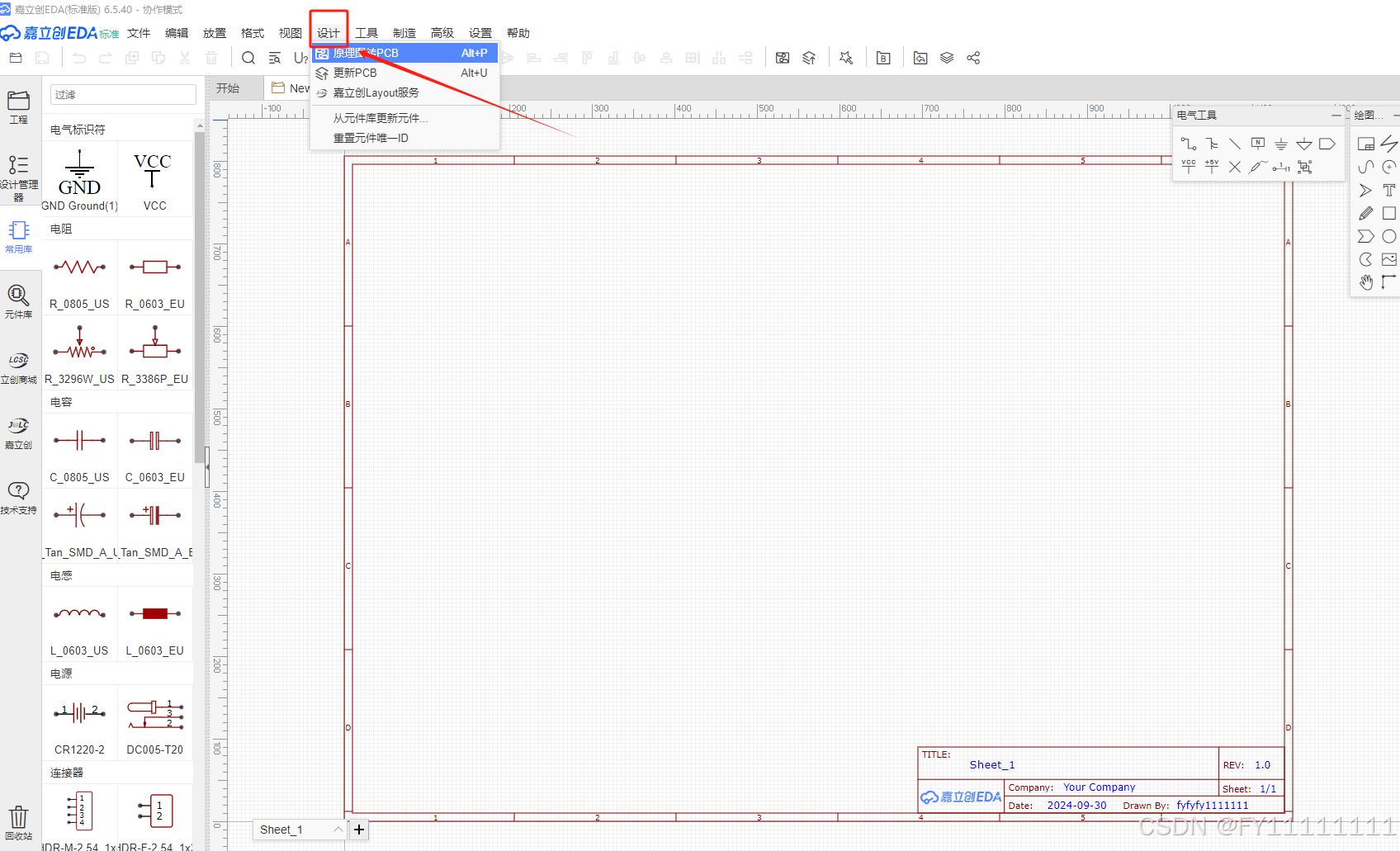Select the GND Ground(1) symbol
Viewport: 1400px width, 851px height.
coord(79,179)
